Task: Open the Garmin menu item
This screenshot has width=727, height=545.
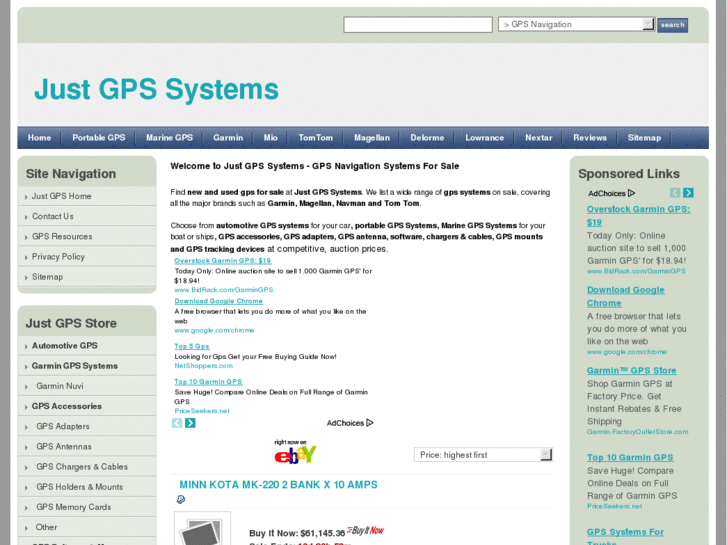Action: click(x=228, y=138)
